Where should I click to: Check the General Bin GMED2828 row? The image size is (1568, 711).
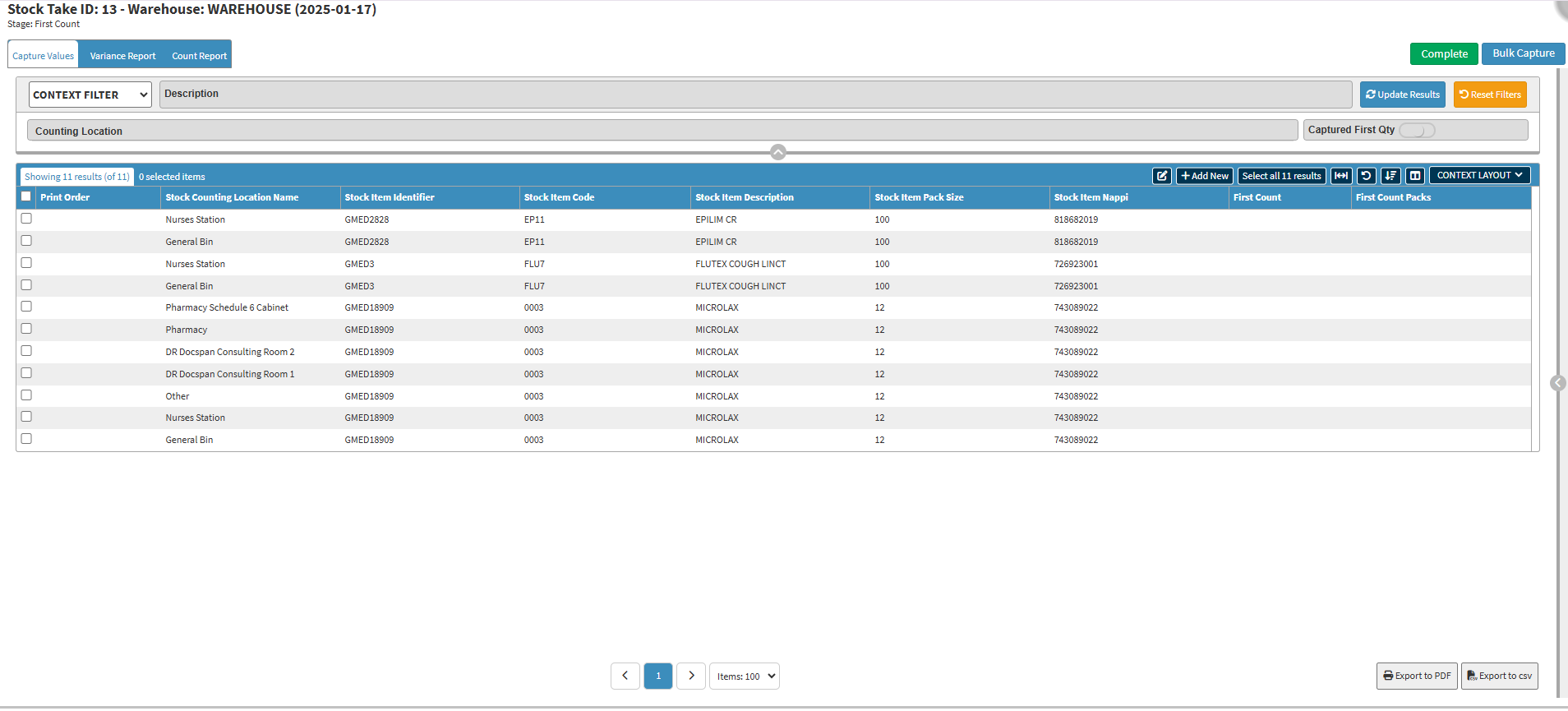point(26,241)
